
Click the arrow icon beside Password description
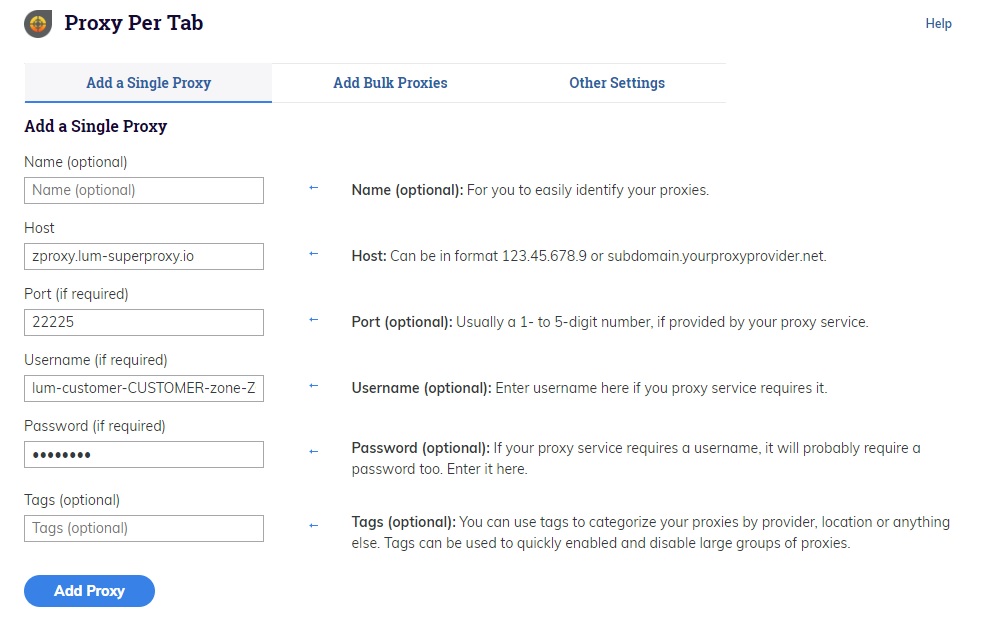[x=314, y=452]
